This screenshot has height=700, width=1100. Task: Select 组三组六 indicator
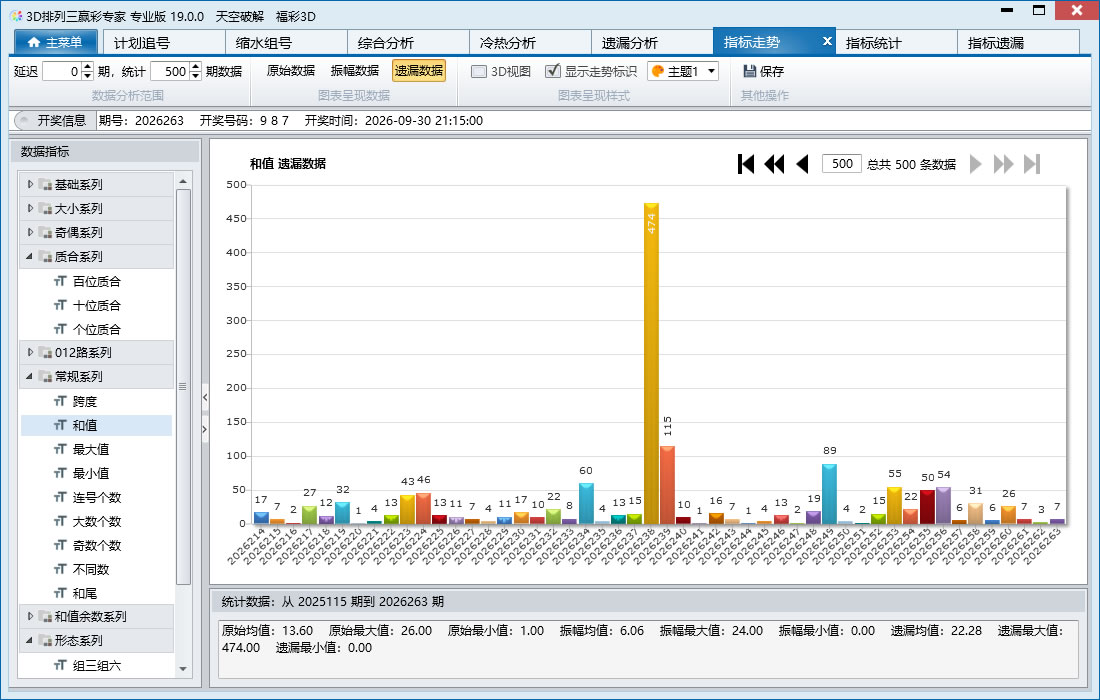[x=97, y=665]
